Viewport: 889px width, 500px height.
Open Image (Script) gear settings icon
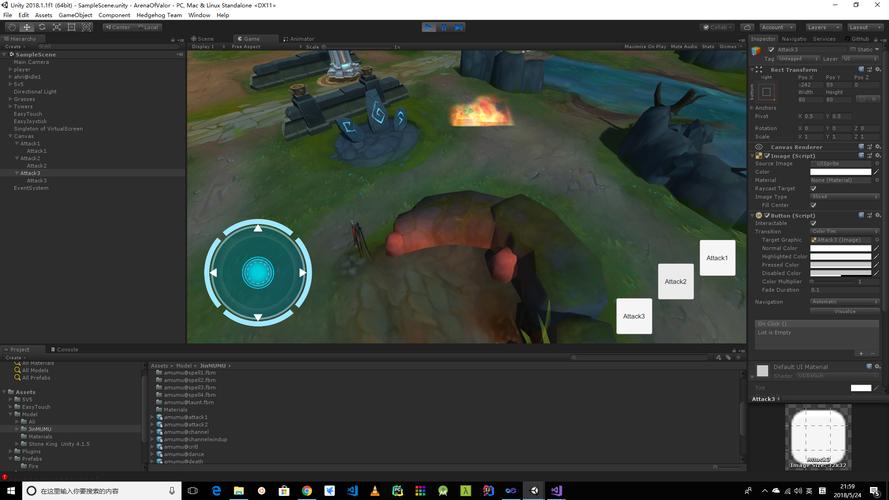878,156
